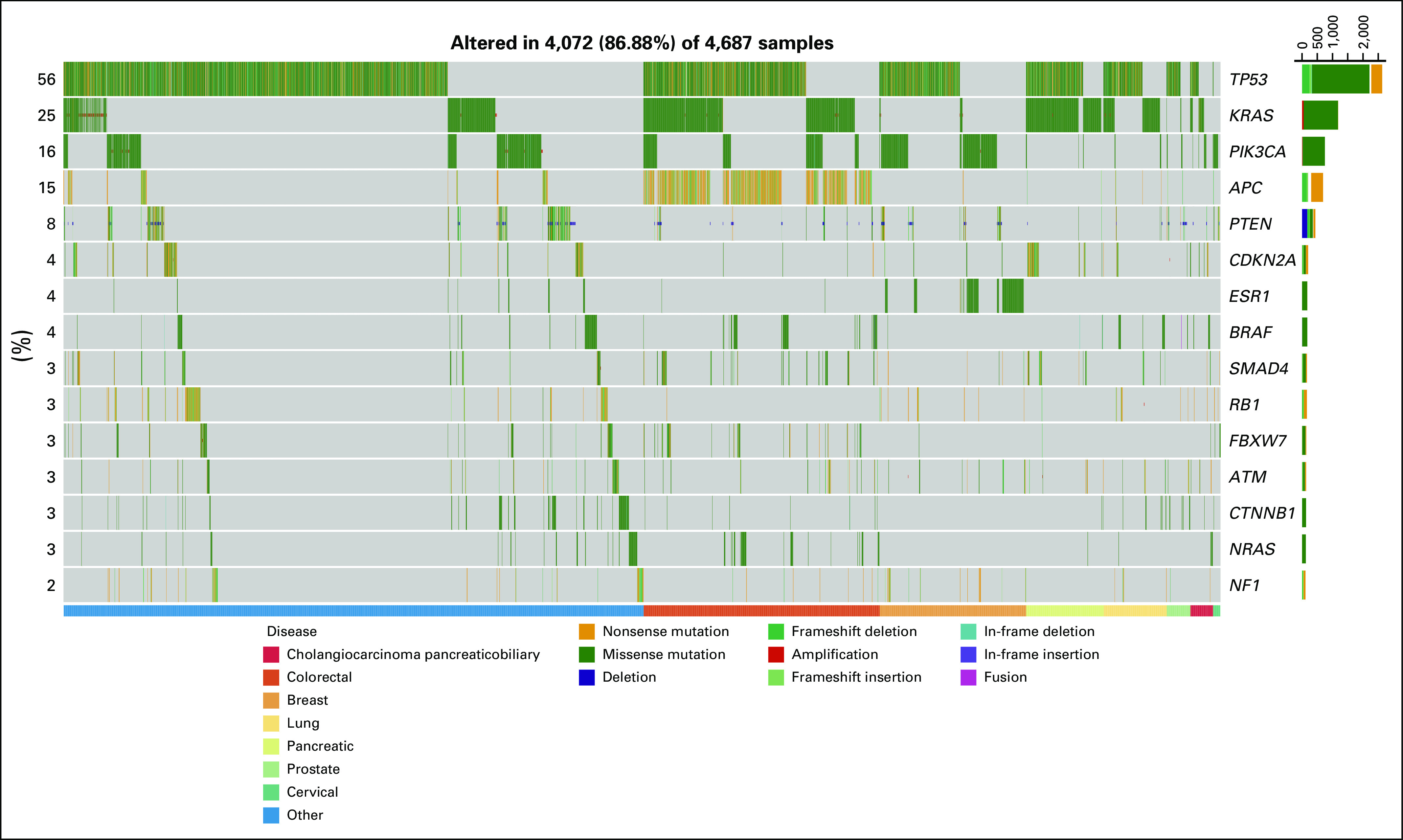The height and width of the screenshot is (840, 1403).
Task: Click the 'Colorectal' legend text
Action: click(319, 677)
